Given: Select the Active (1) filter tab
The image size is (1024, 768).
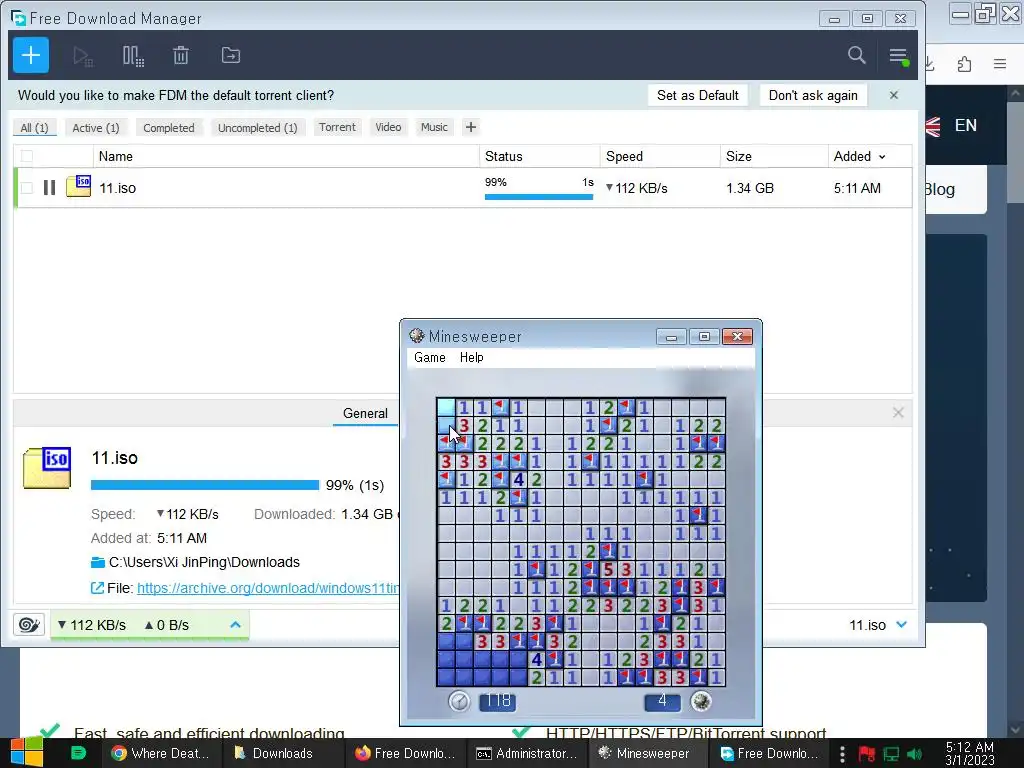Looking at the screenshot, I should click(x=96, y=128).
